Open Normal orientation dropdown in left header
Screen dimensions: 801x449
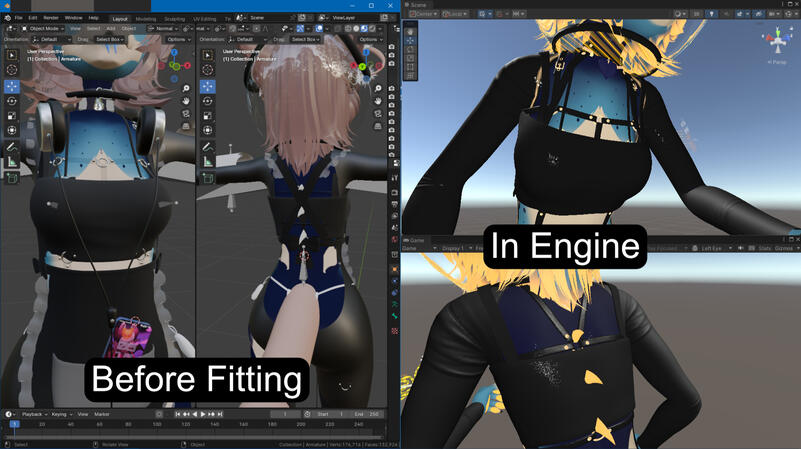pyautogui.click(x=163, y=29)
